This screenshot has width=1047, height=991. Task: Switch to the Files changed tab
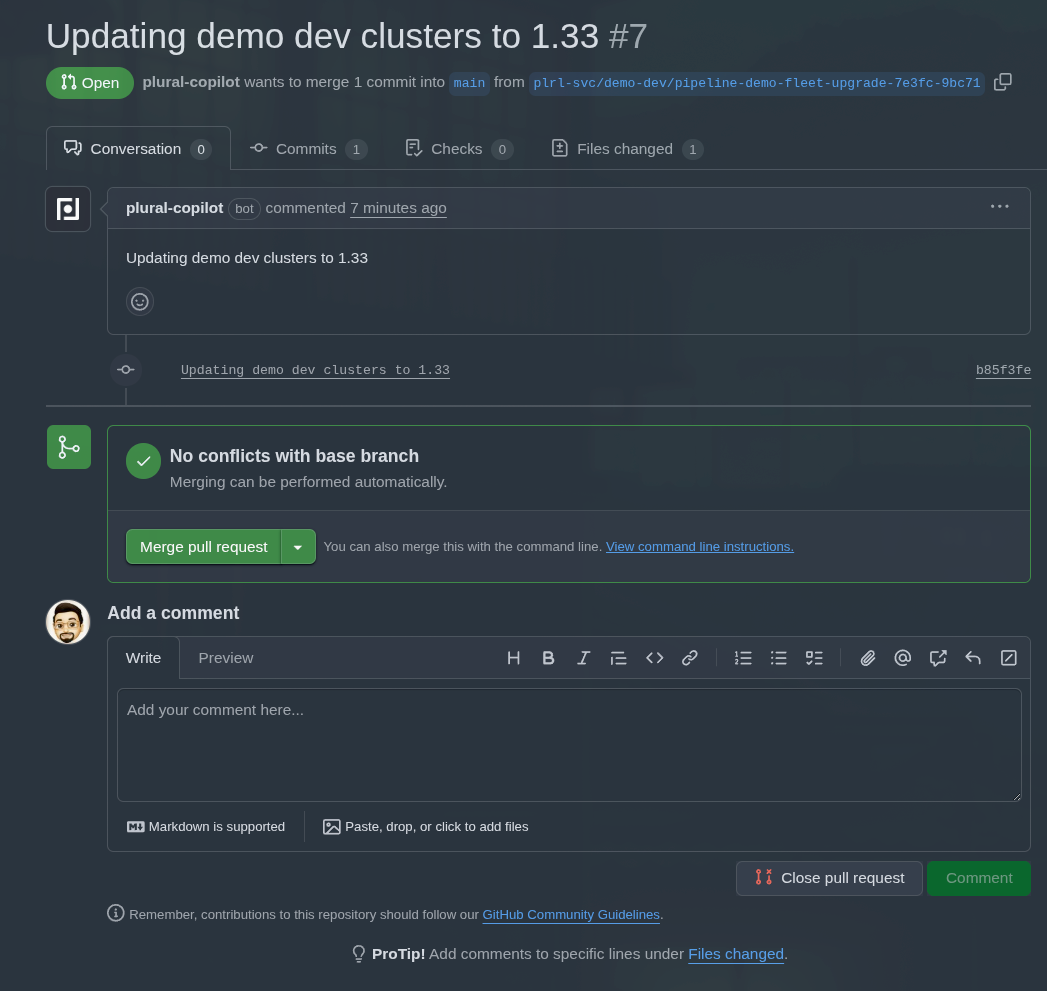pyautogui.click(x=626, y=149)
